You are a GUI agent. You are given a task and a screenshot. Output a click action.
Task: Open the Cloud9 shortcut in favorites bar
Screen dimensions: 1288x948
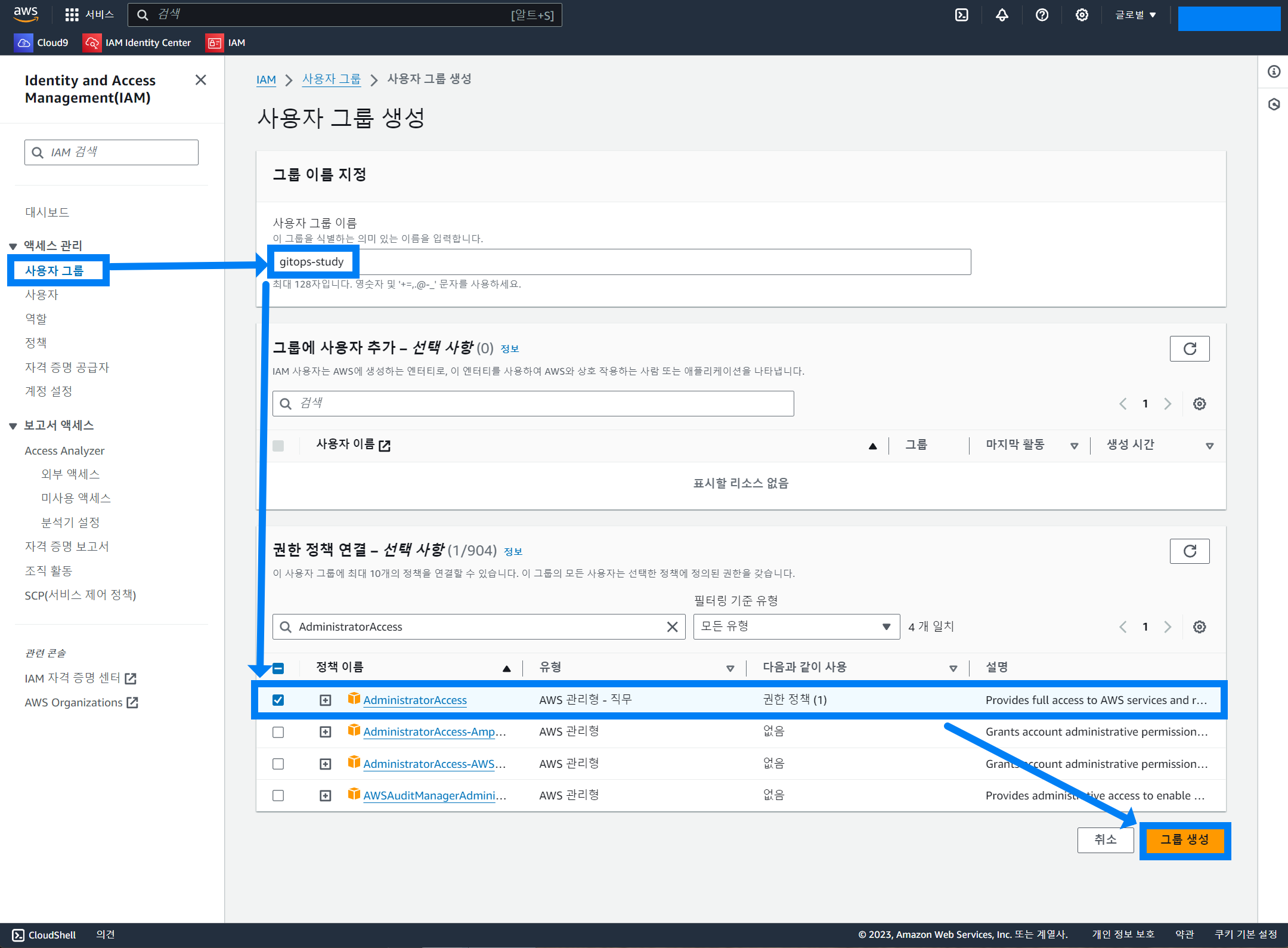coord(42,43)
